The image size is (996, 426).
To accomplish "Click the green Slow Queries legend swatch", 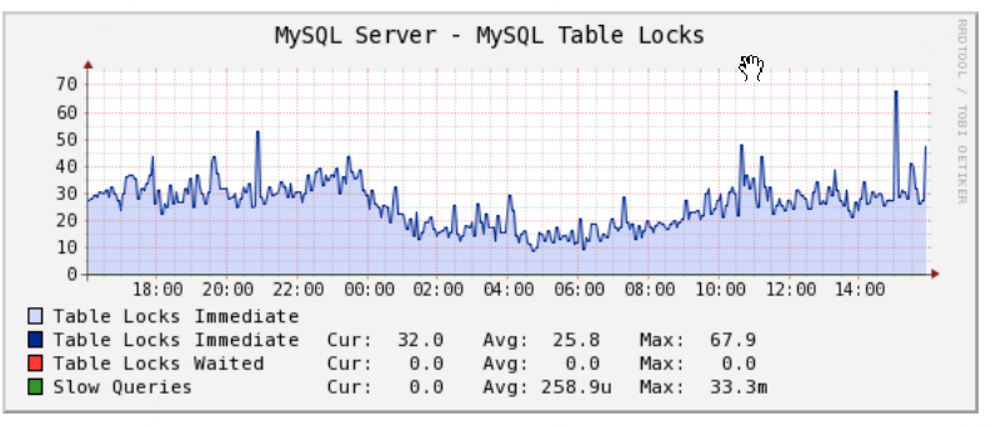I will click(35, 387).
